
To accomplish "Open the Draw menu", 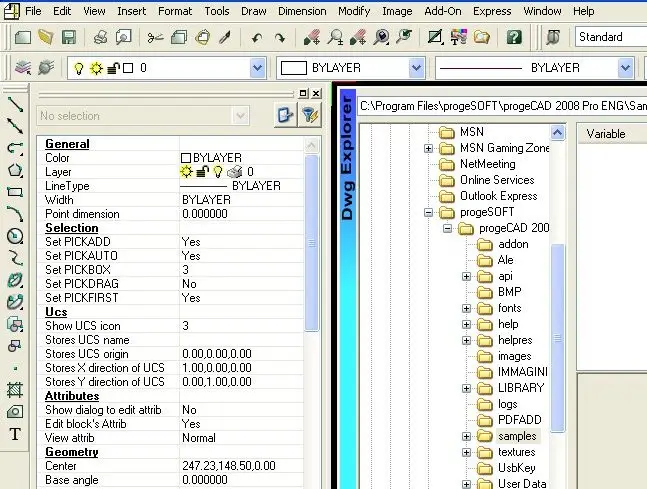I will coord(254,11).
